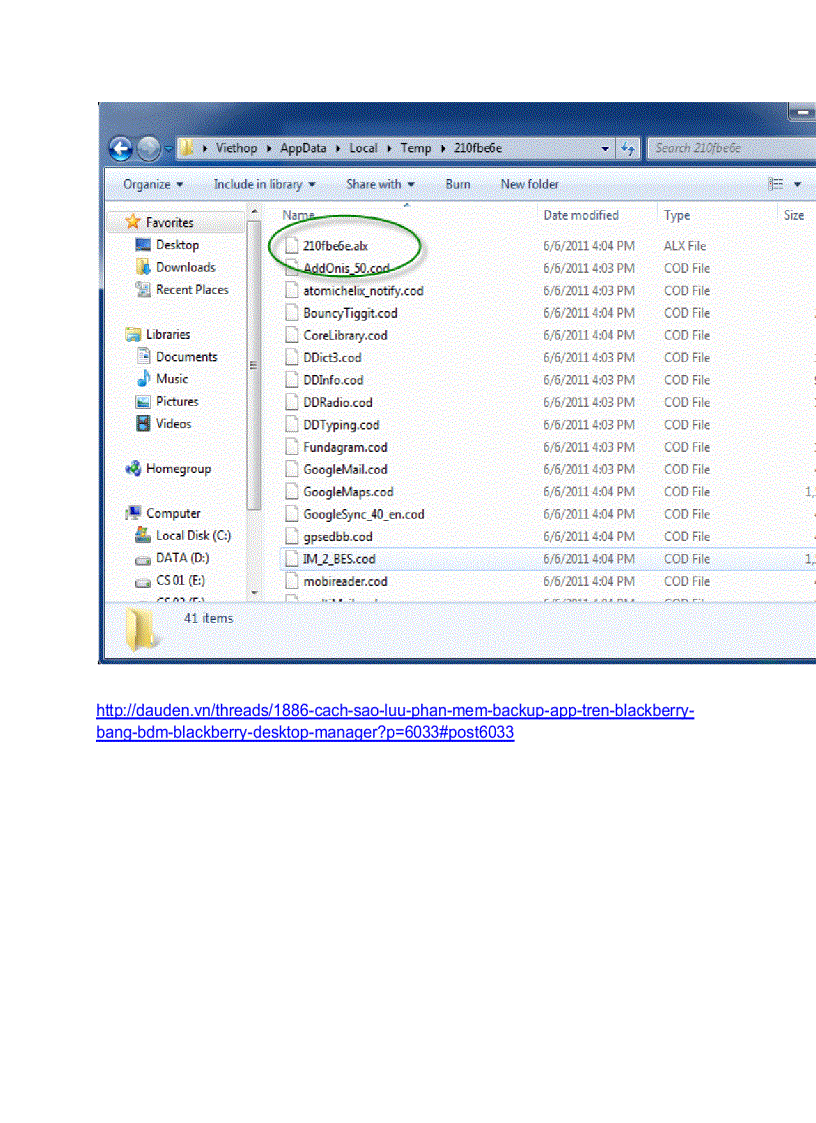
Task: Select the Pictures library icon
Action: pyautogui.click(x=144, y=401)
